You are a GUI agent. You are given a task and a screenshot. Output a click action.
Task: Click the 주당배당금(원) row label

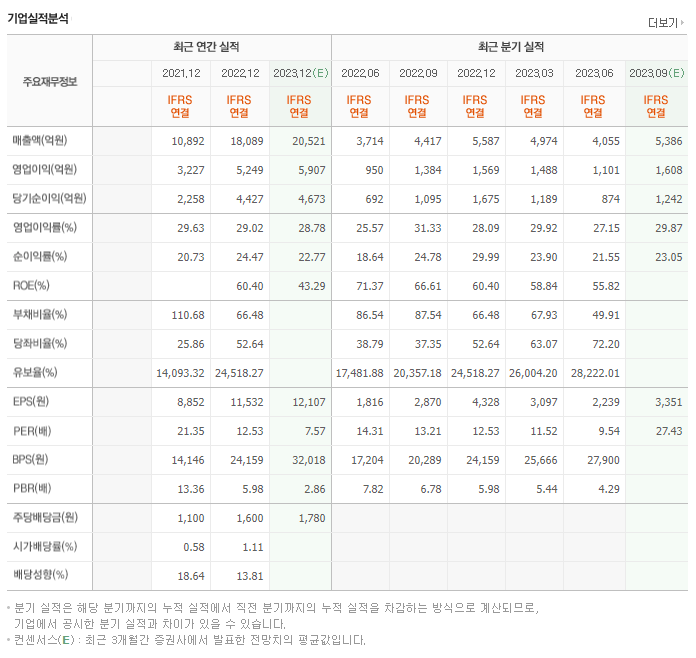45,518
